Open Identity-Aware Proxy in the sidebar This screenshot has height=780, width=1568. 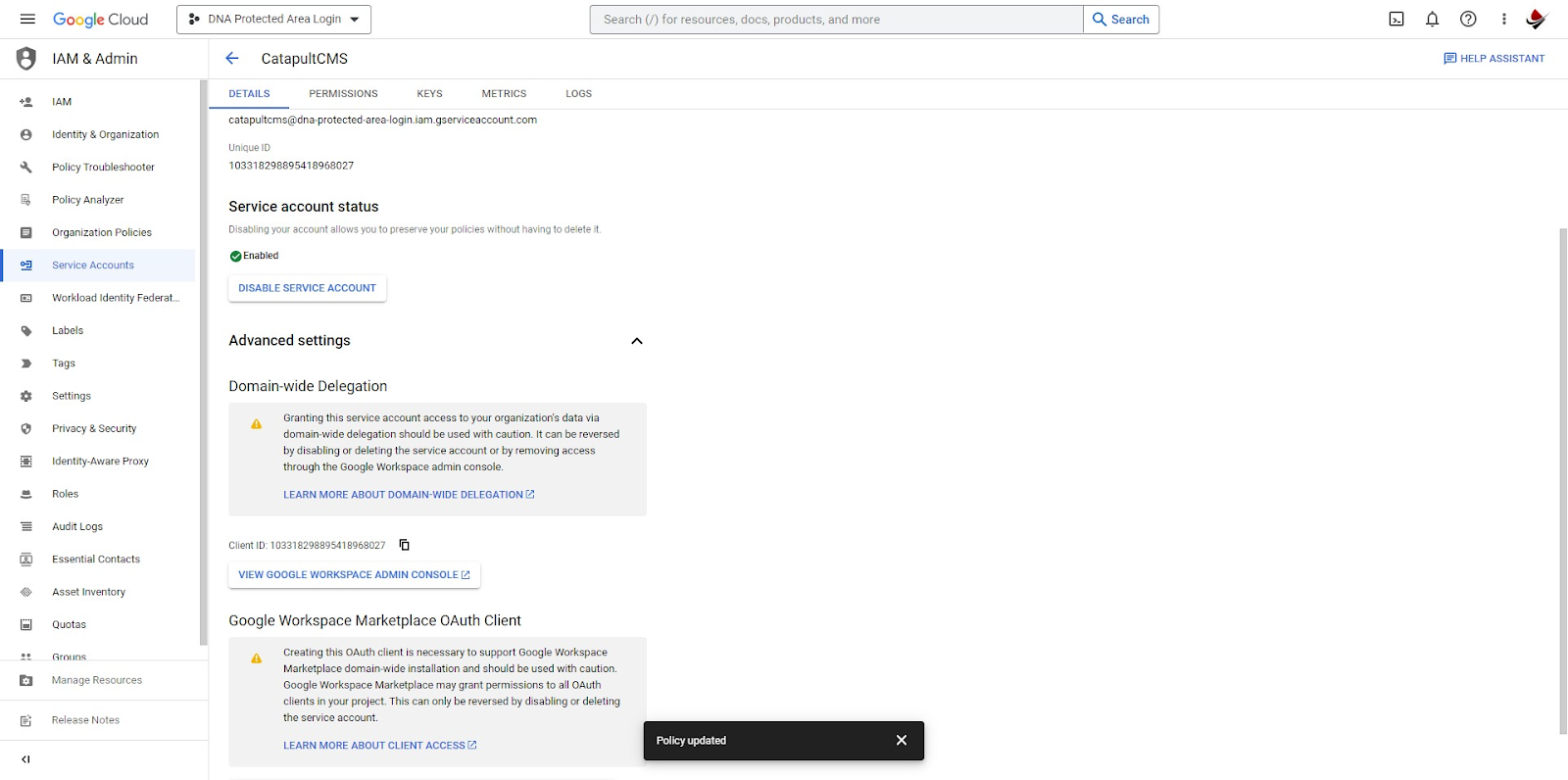coord(98,462)
